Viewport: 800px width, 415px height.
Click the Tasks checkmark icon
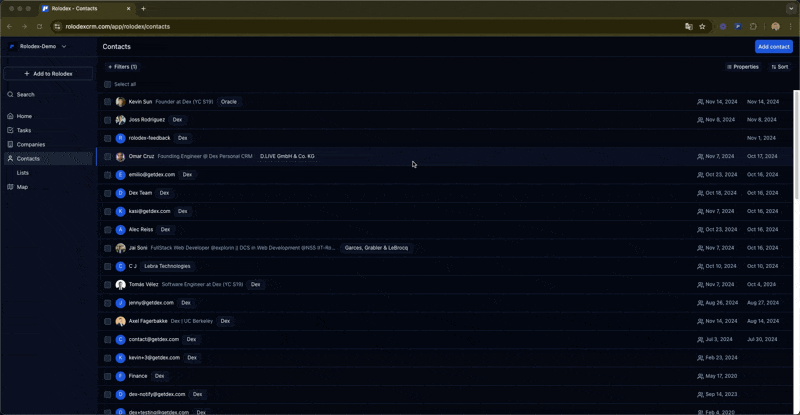[10, 130]
